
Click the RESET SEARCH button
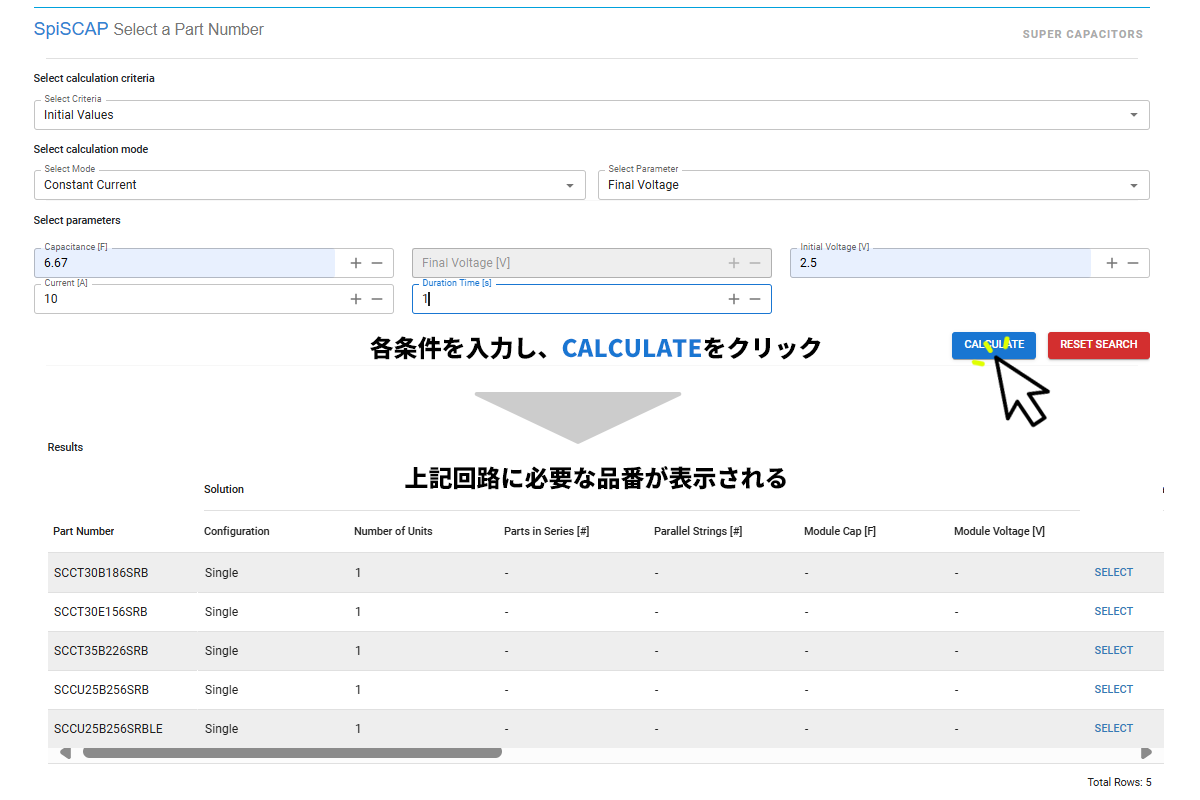[x=1098, y=345]
